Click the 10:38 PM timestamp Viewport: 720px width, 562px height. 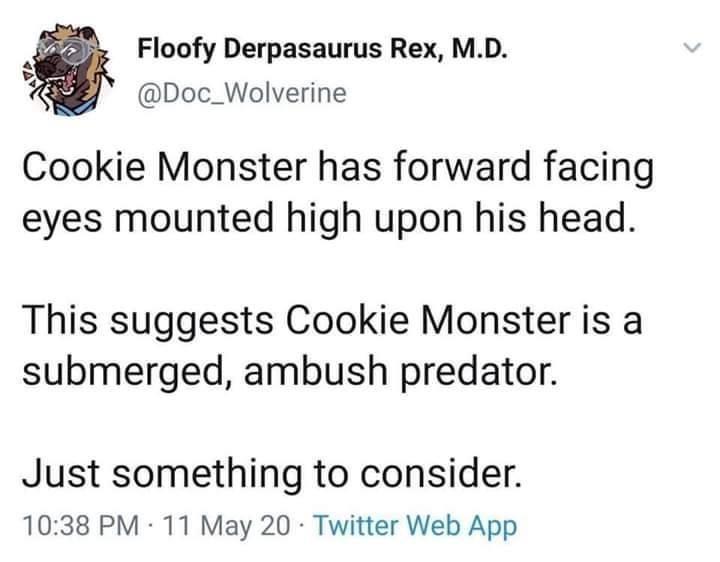pyautogui.click(x=69, y=525)
